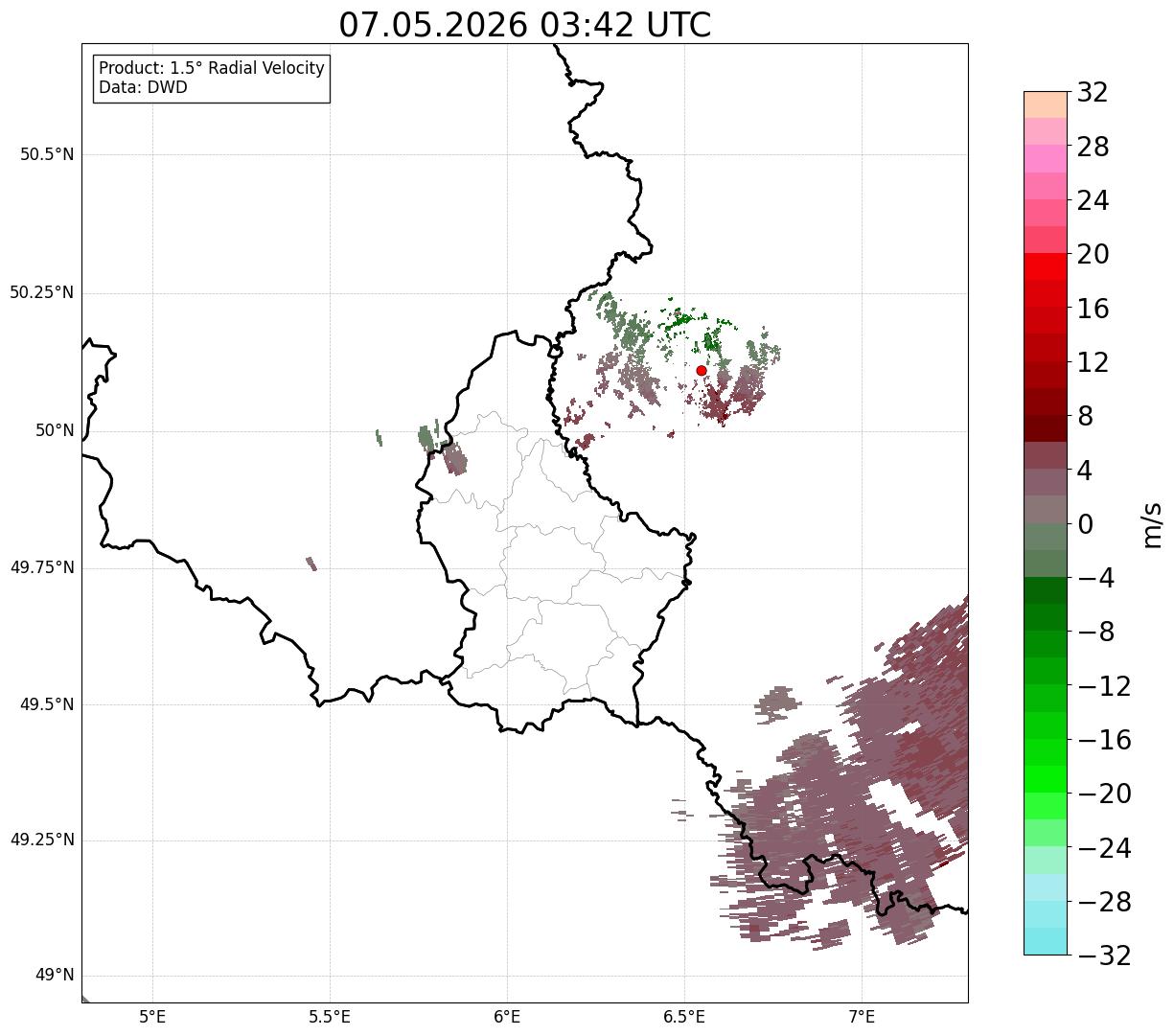Click the bright red 20 m/s colorbar band
1174x1036 pixels.
click(x=1046, y=266)
